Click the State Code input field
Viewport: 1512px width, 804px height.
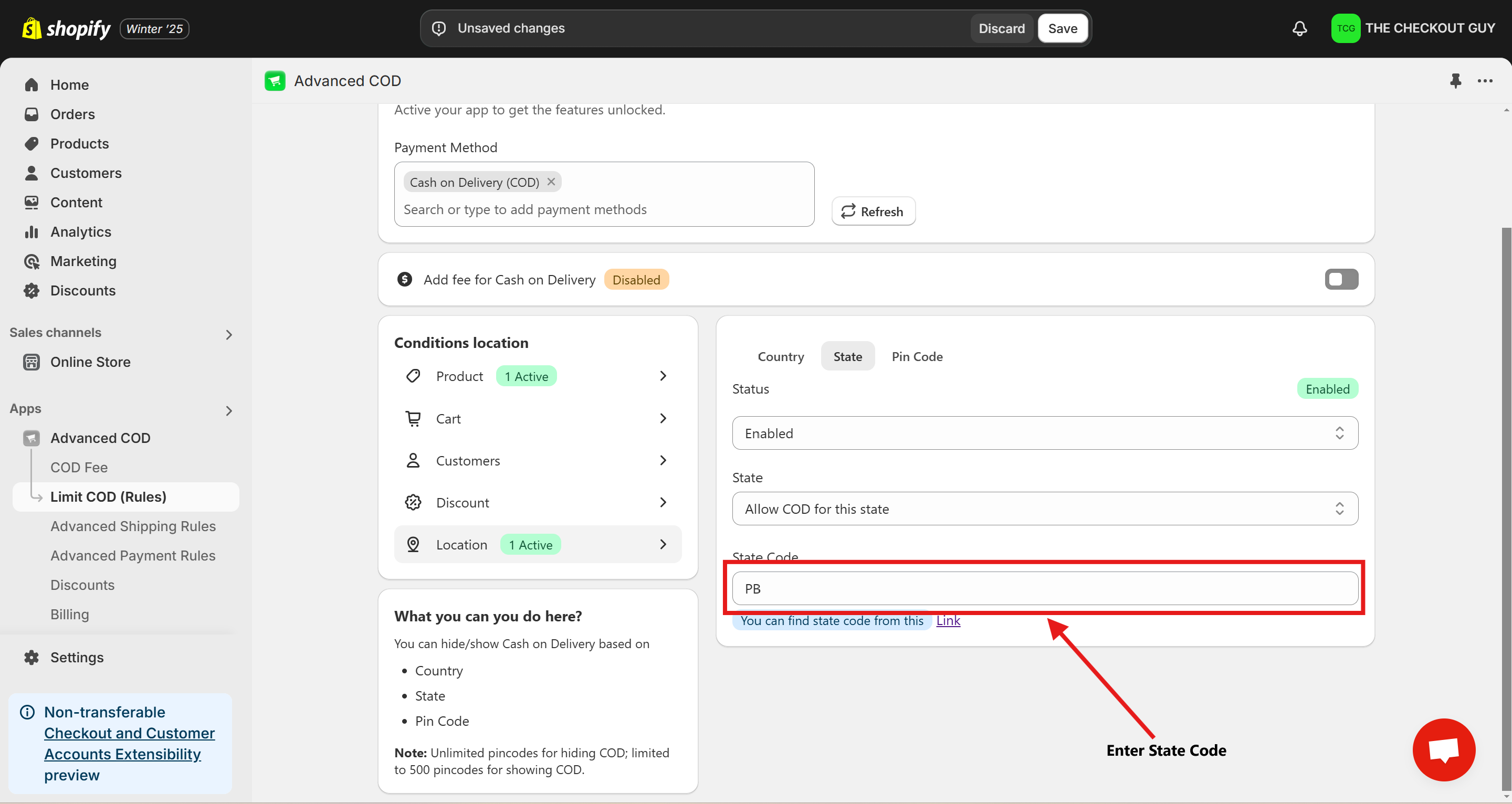click(1045, 588)
